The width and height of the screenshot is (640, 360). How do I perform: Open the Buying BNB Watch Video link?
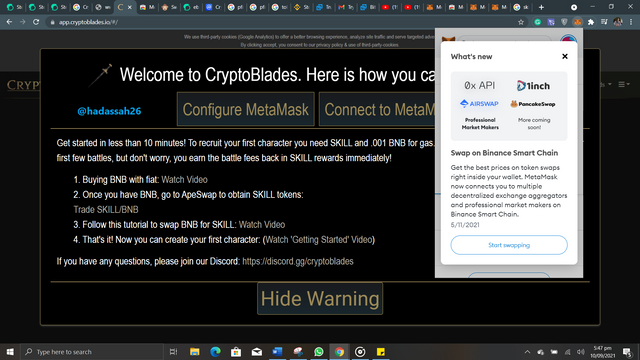click(184, 180)
